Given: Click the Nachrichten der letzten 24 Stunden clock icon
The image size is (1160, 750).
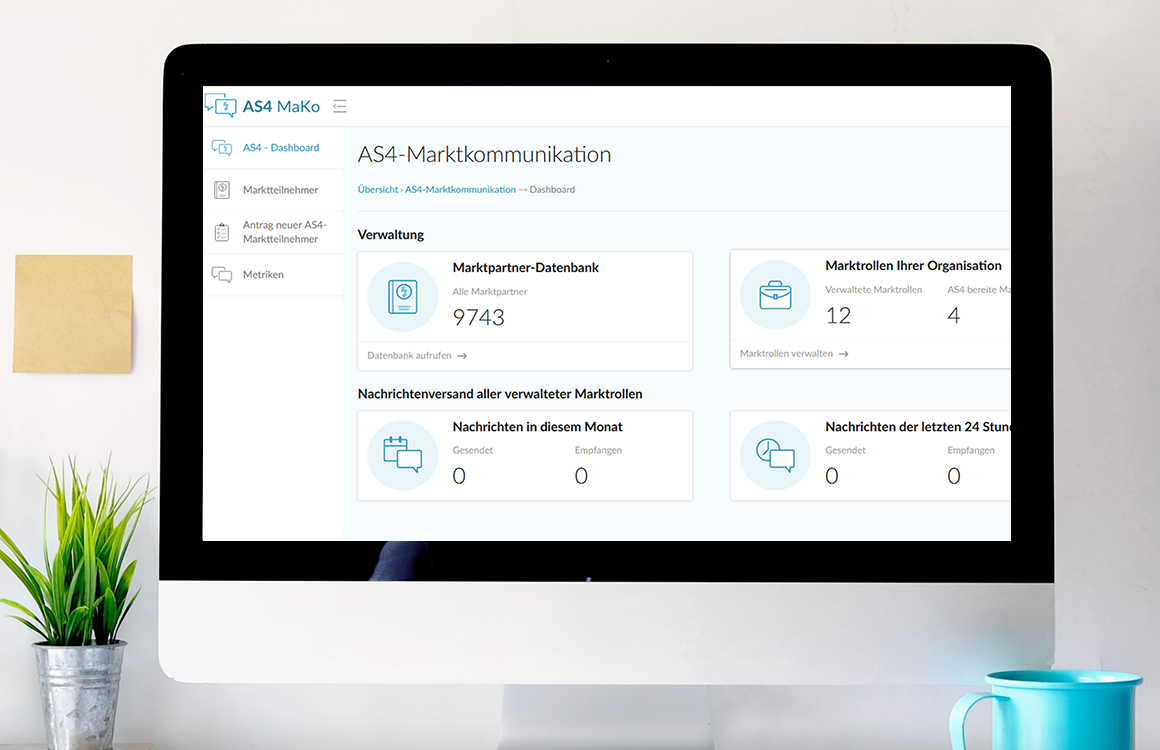Looking at the screenshot, I should click(775, 455).
